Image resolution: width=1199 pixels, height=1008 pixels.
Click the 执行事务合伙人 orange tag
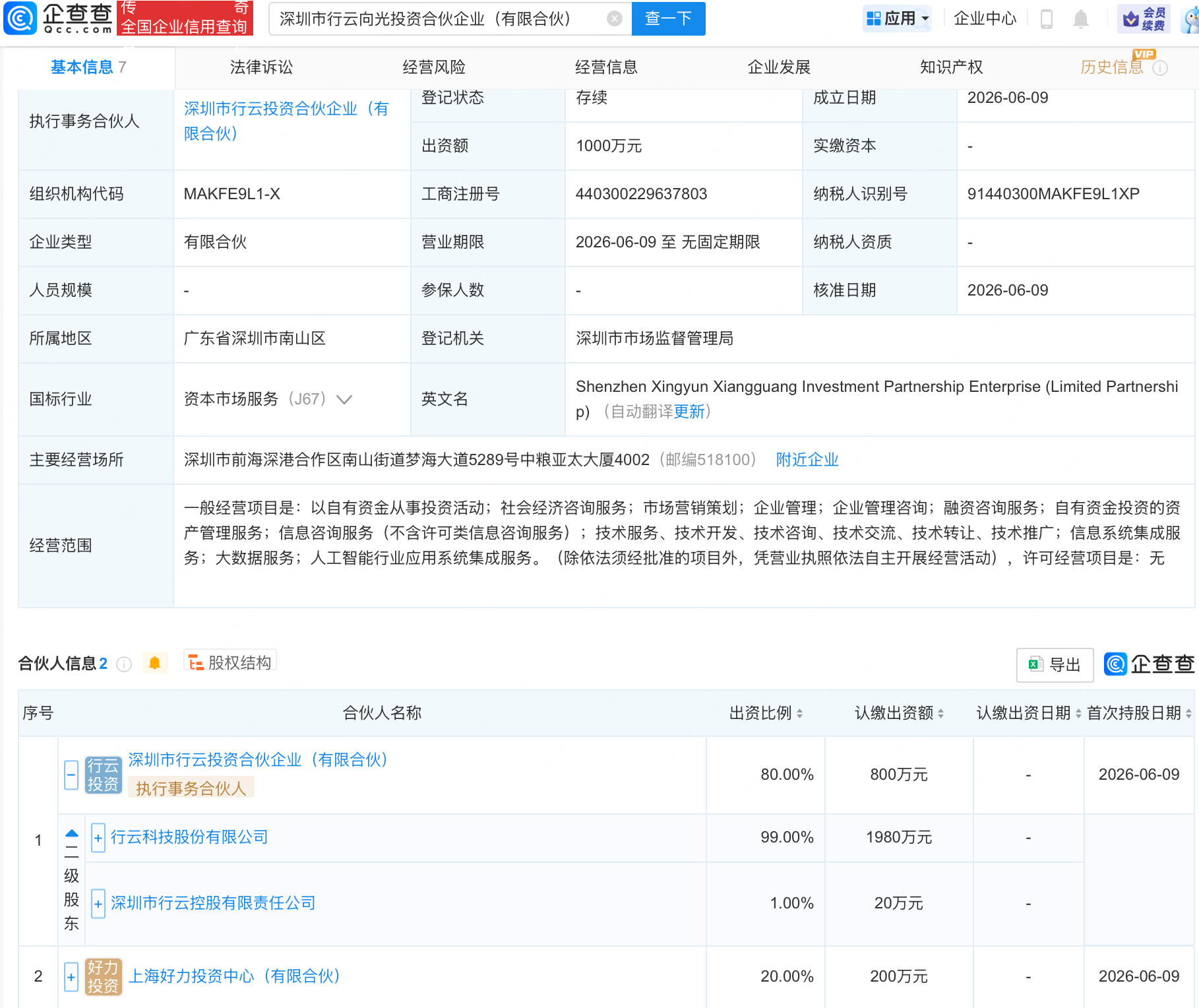tap(191, 788)
